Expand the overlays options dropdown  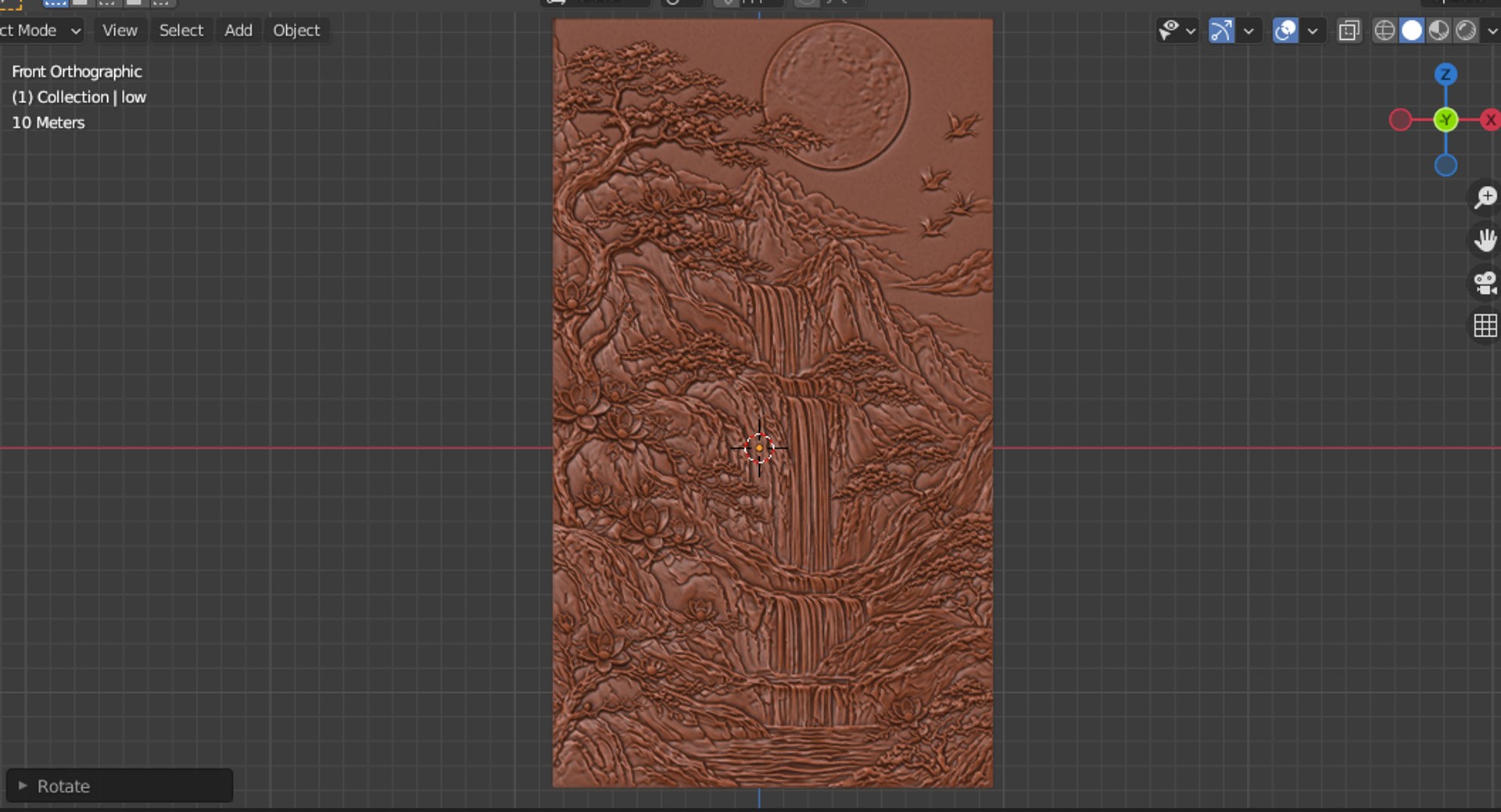[x=1313, y=30]
